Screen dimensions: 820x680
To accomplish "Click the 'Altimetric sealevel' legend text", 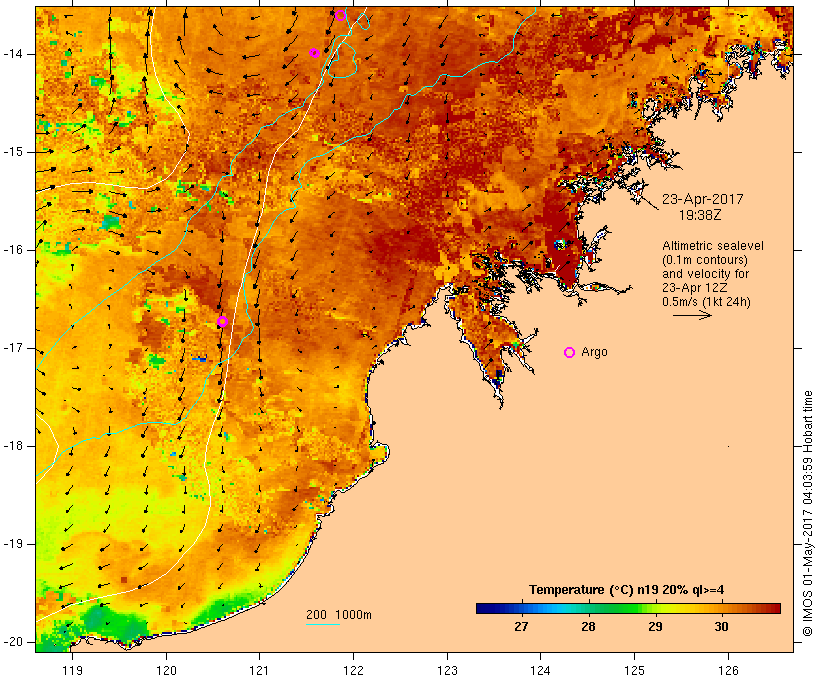I will pos(713,246).
